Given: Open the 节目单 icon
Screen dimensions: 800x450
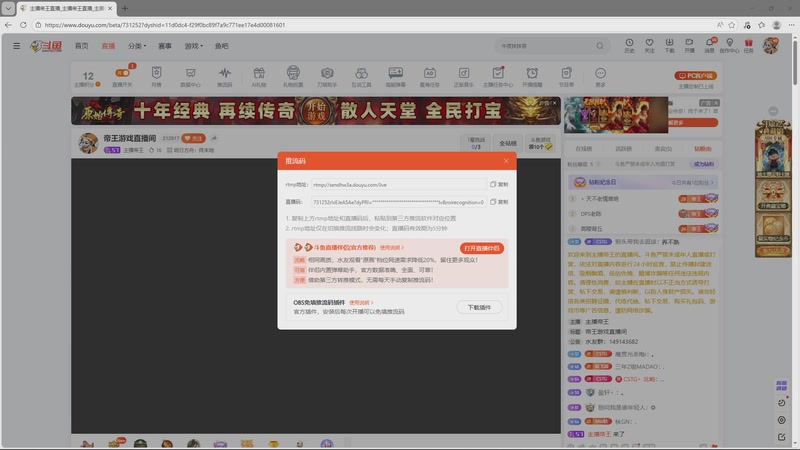Looking at the screenshot, I should click(566, 76).
